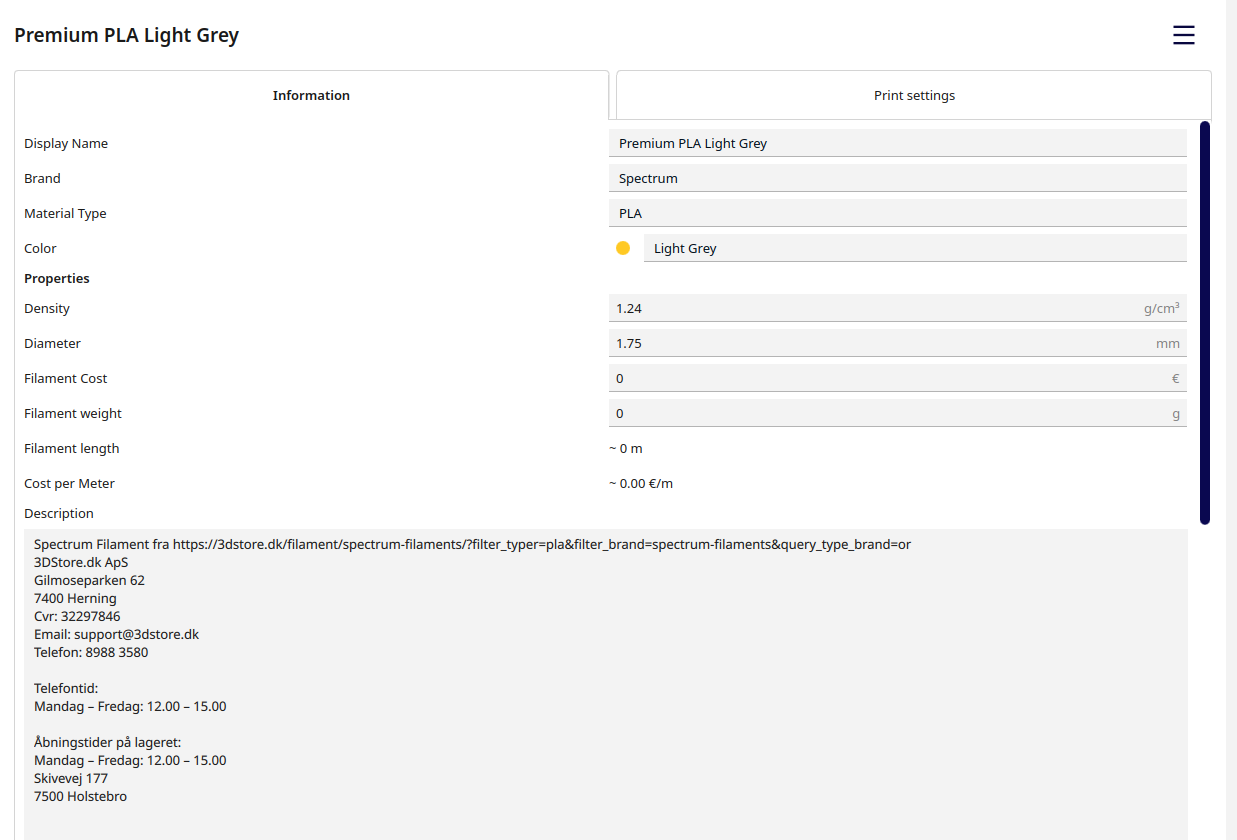Click the 'Skivevej 177' line
Image resolution: width=1237 pixels, height=840 pixels.
(71, 778)
